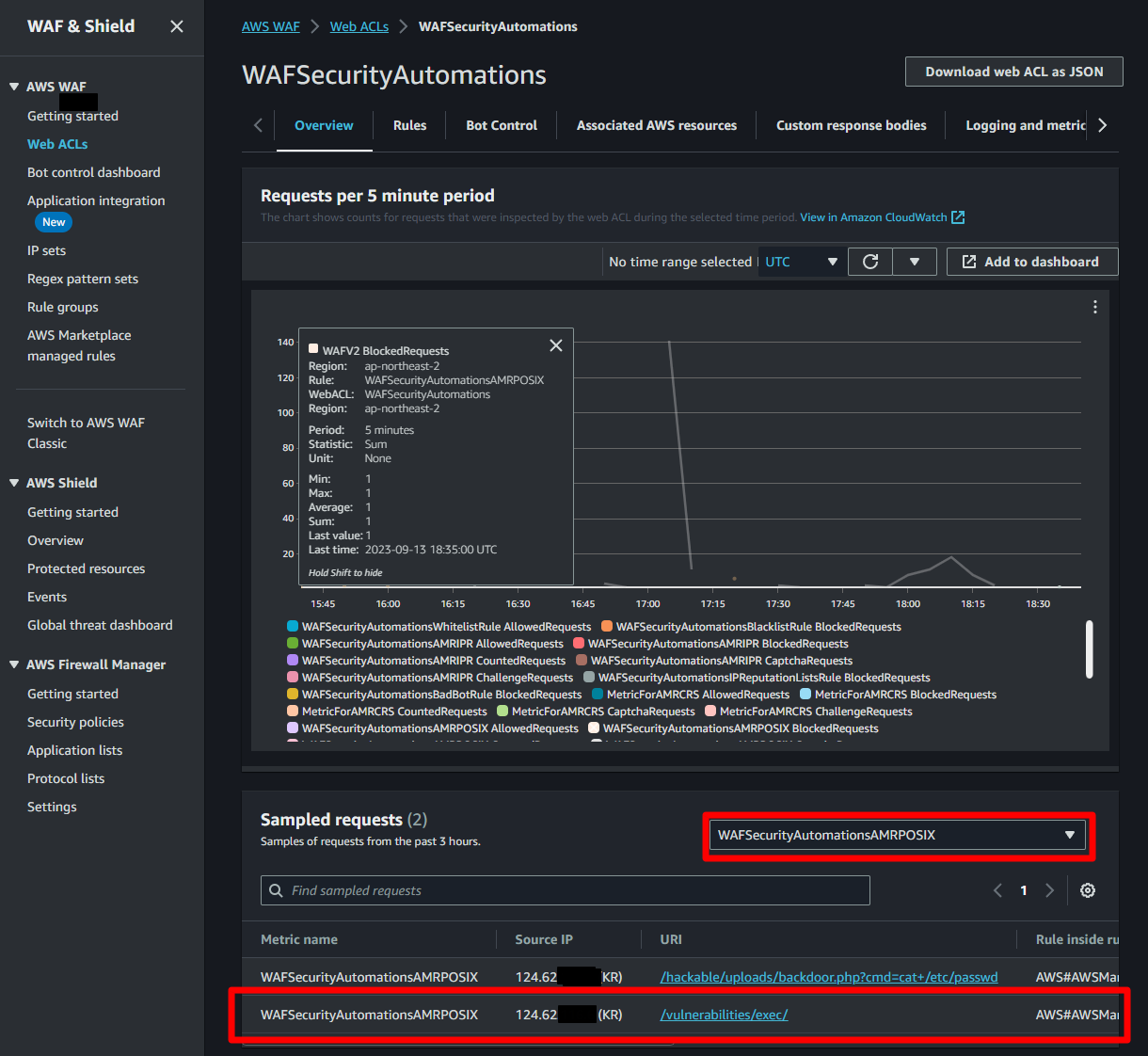Screen dimensions: 1148x1056
Task: Open AWS Marketplace managed rules
Action: click(79, 345)
